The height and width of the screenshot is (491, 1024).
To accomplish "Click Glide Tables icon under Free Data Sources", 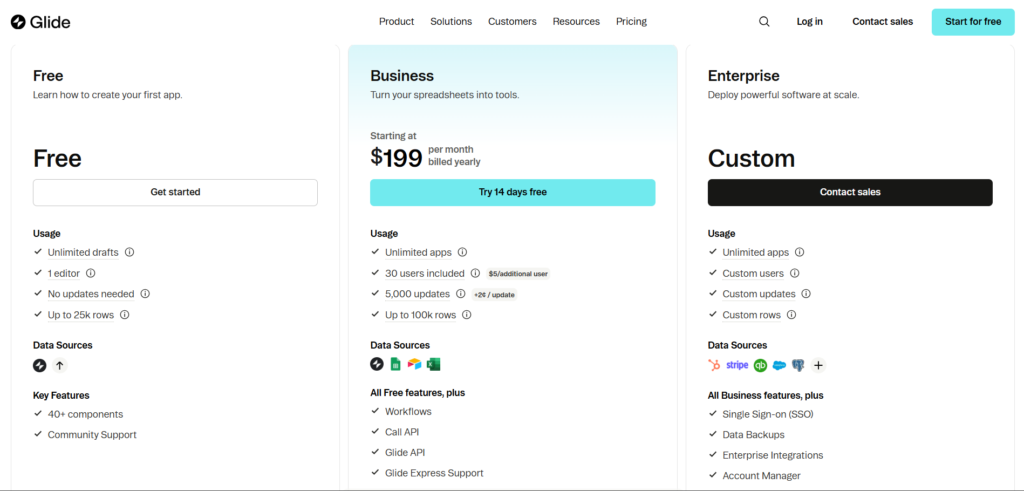I will pos(40,366).
